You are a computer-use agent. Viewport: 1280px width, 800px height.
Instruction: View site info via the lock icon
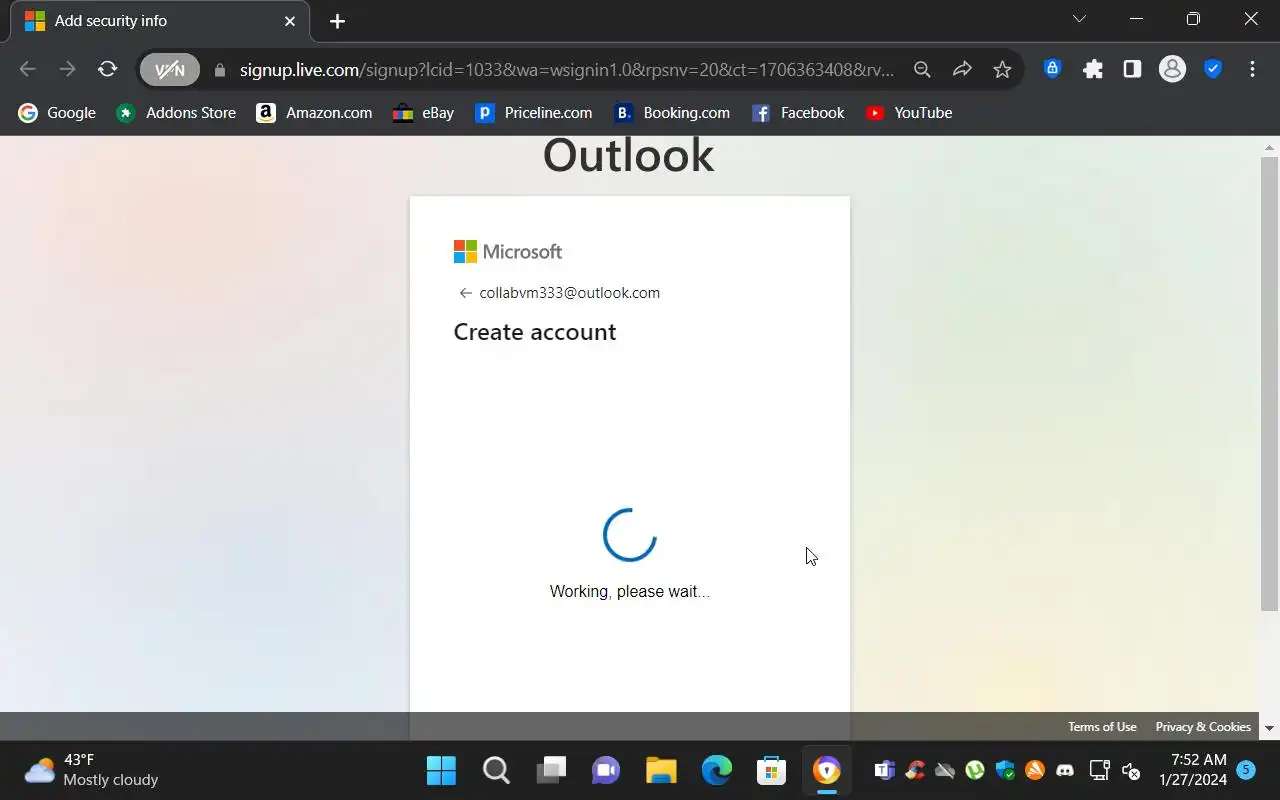coord(220,70)
